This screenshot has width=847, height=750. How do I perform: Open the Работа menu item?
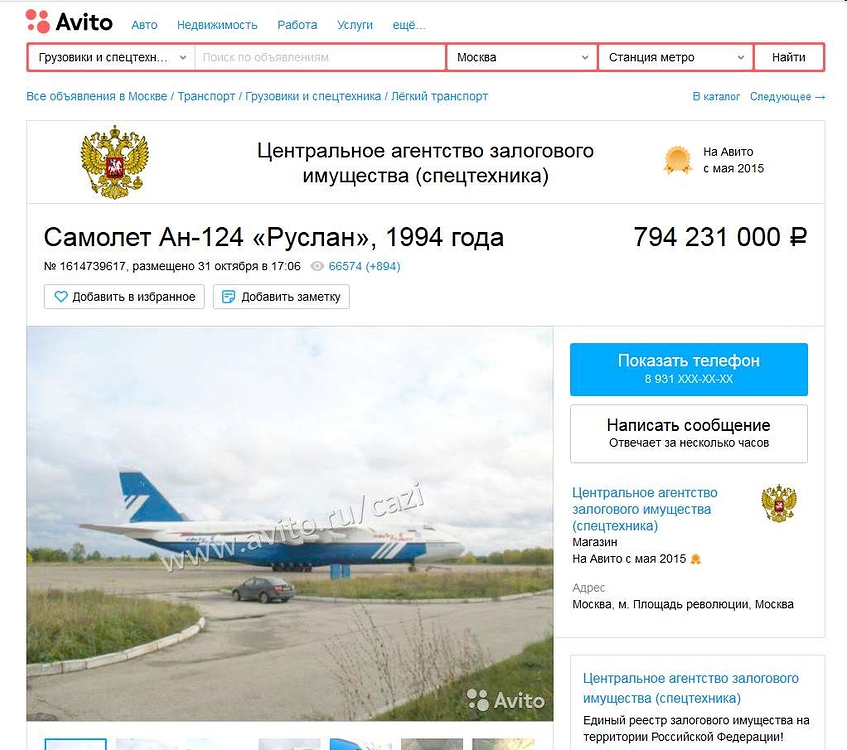point(297,25)
